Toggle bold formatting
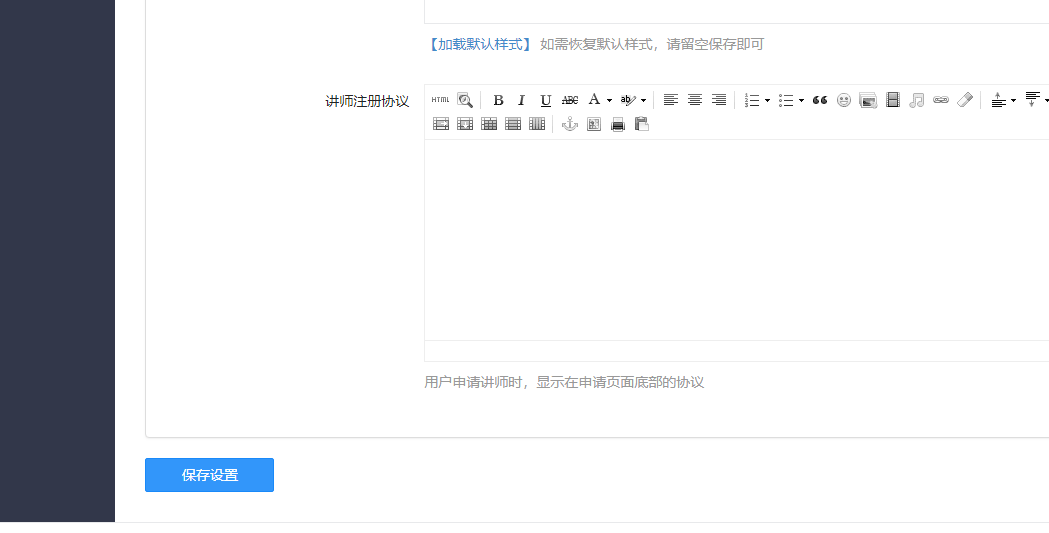The height and width of the screenshot is (533, 1049). coord(498,100)
